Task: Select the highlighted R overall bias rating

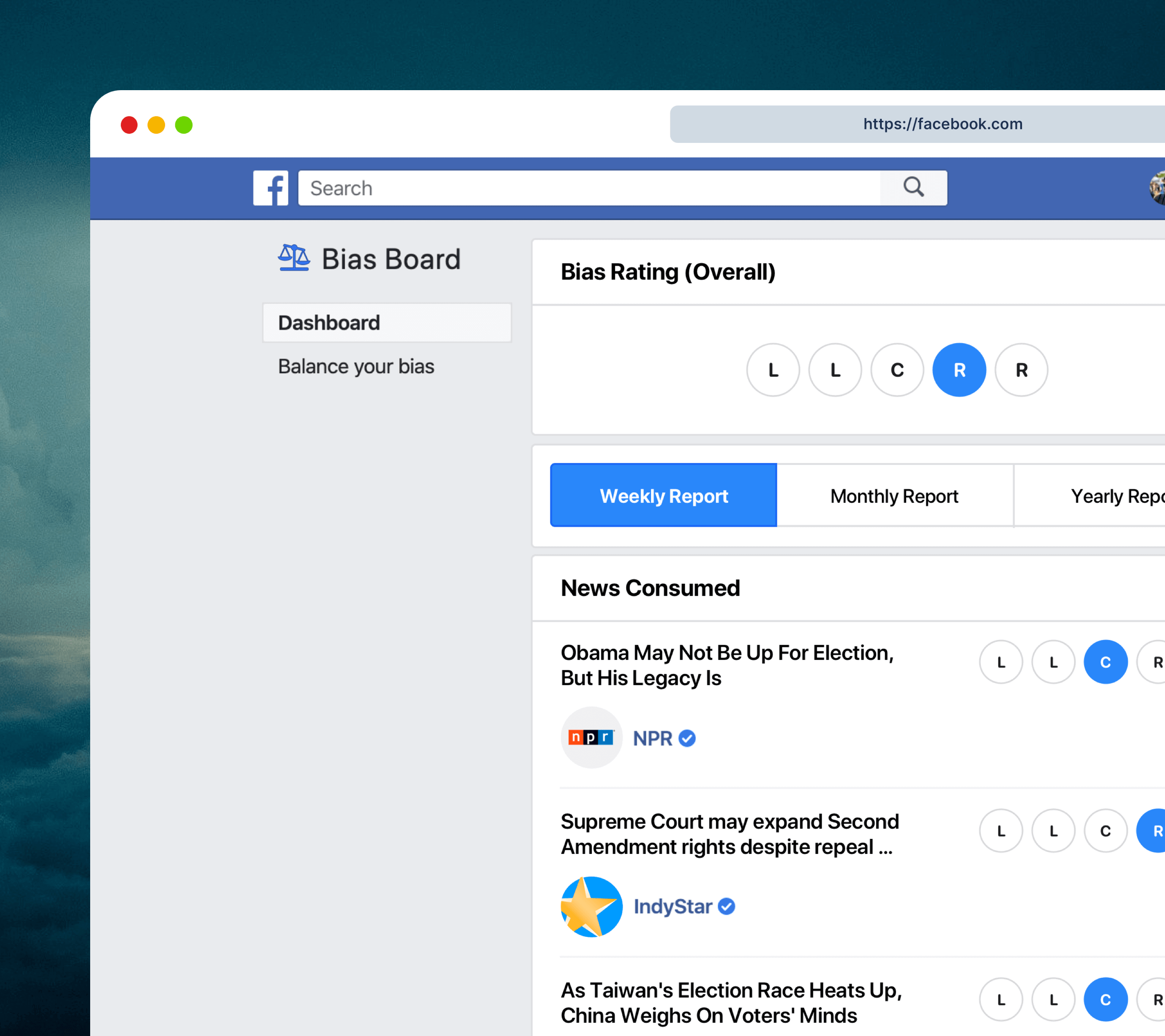Action: [x=959, y=370]
